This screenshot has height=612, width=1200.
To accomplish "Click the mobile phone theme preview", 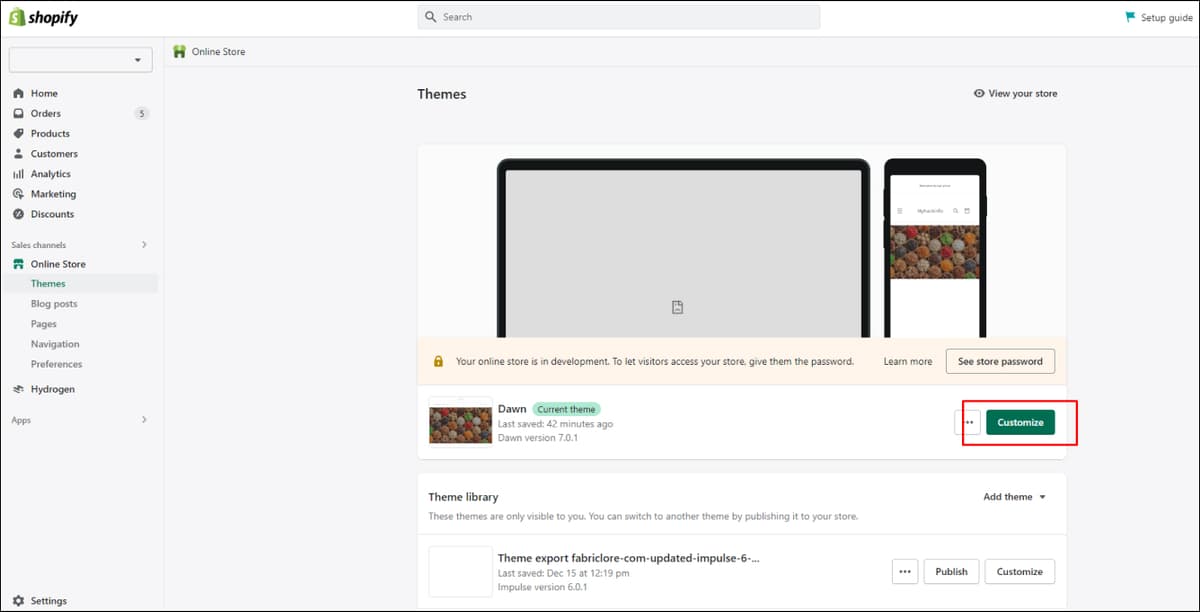I will point(935,248).
